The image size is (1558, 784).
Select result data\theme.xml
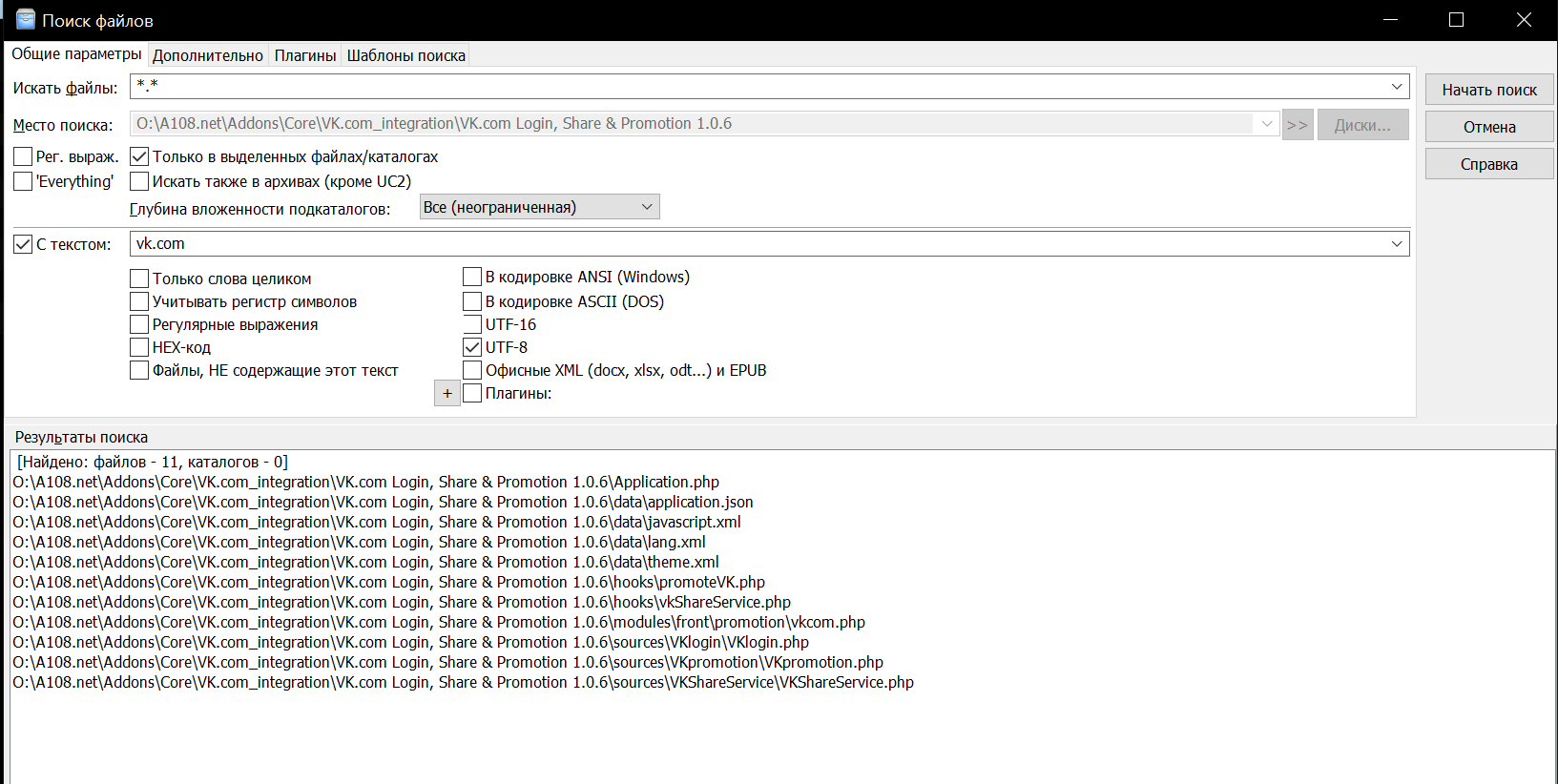pyautogui.click(x=365, y=563)
